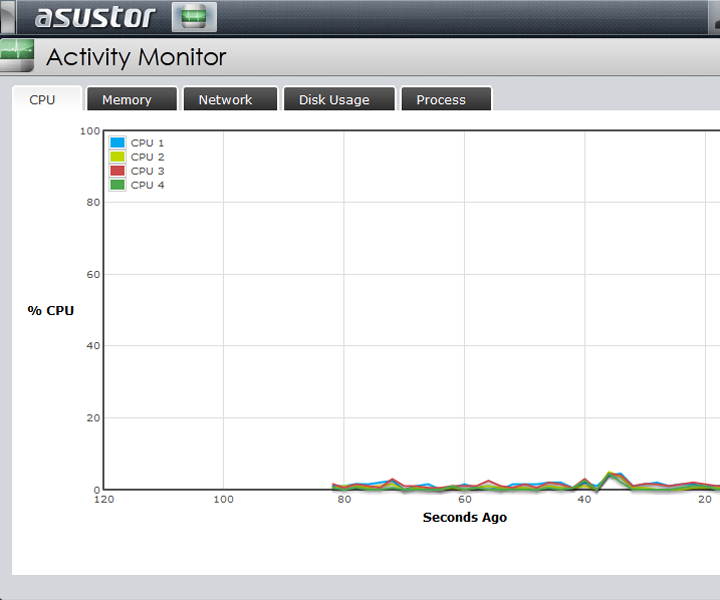720x600 pixels.
Task: Click the 'Seconds Ago' x-axis label
Action: 464,517
